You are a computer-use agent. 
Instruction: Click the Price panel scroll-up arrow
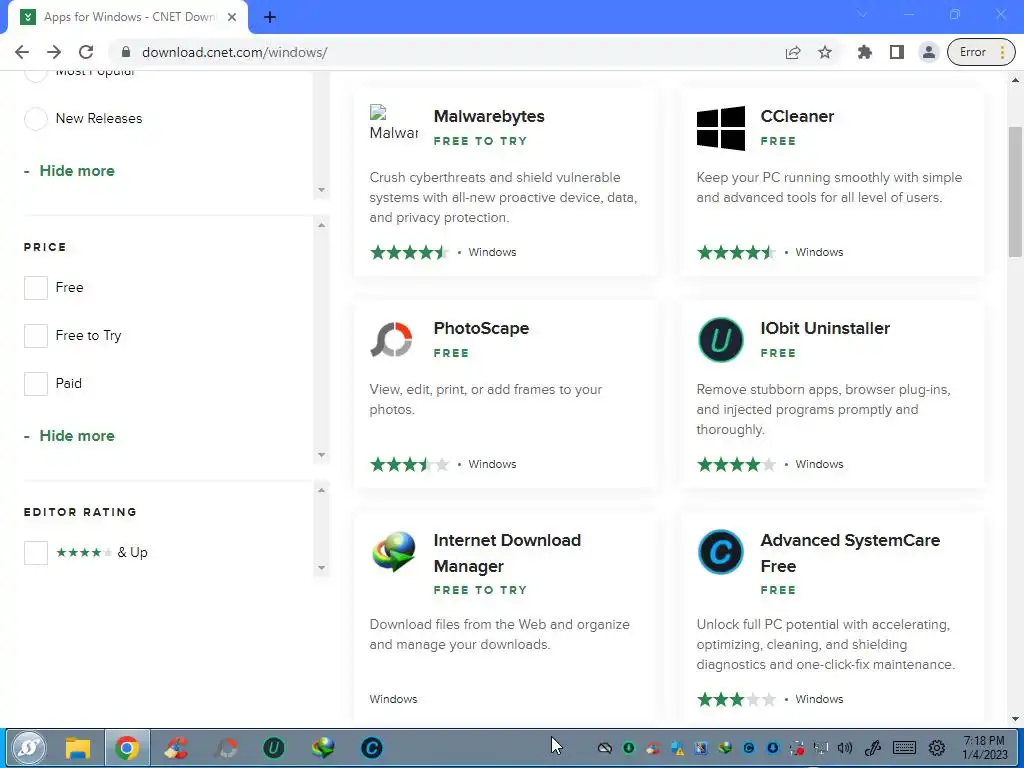[321, 225]
